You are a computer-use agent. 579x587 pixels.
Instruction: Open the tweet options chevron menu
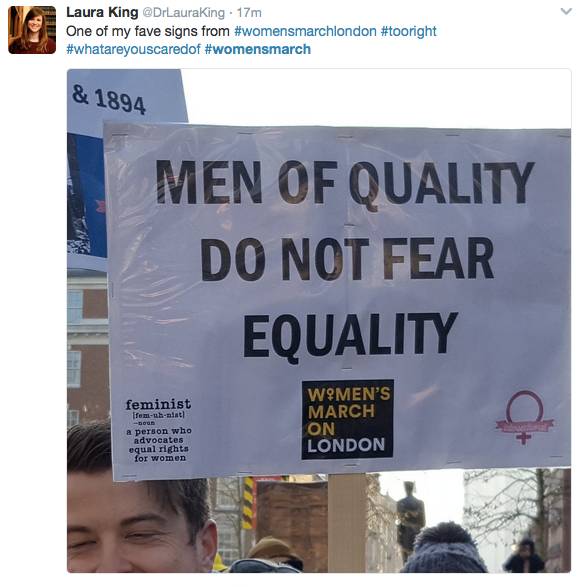566,12
